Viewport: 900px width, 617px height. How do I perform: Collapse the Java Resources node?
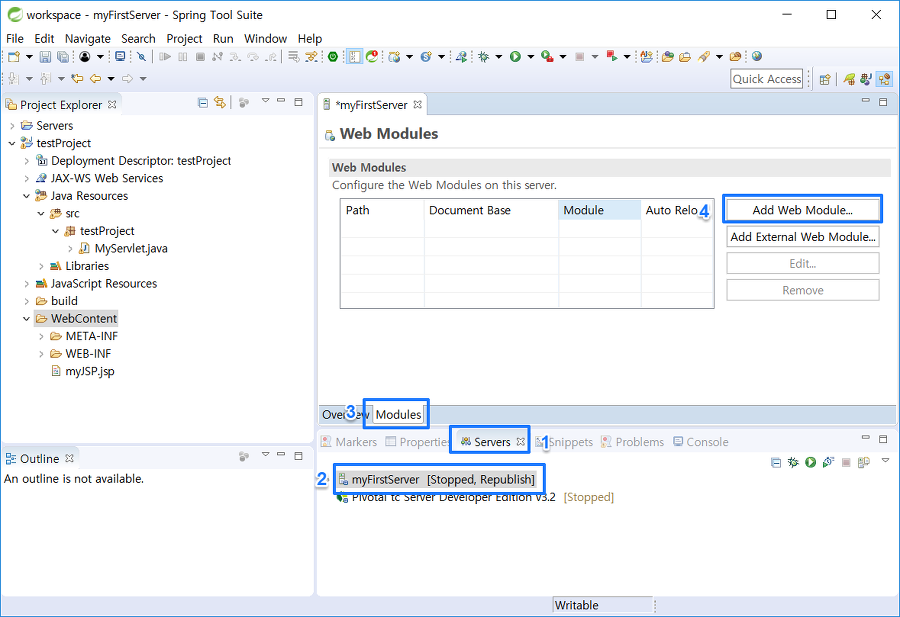pyautogui.click(x=26, y=196)
